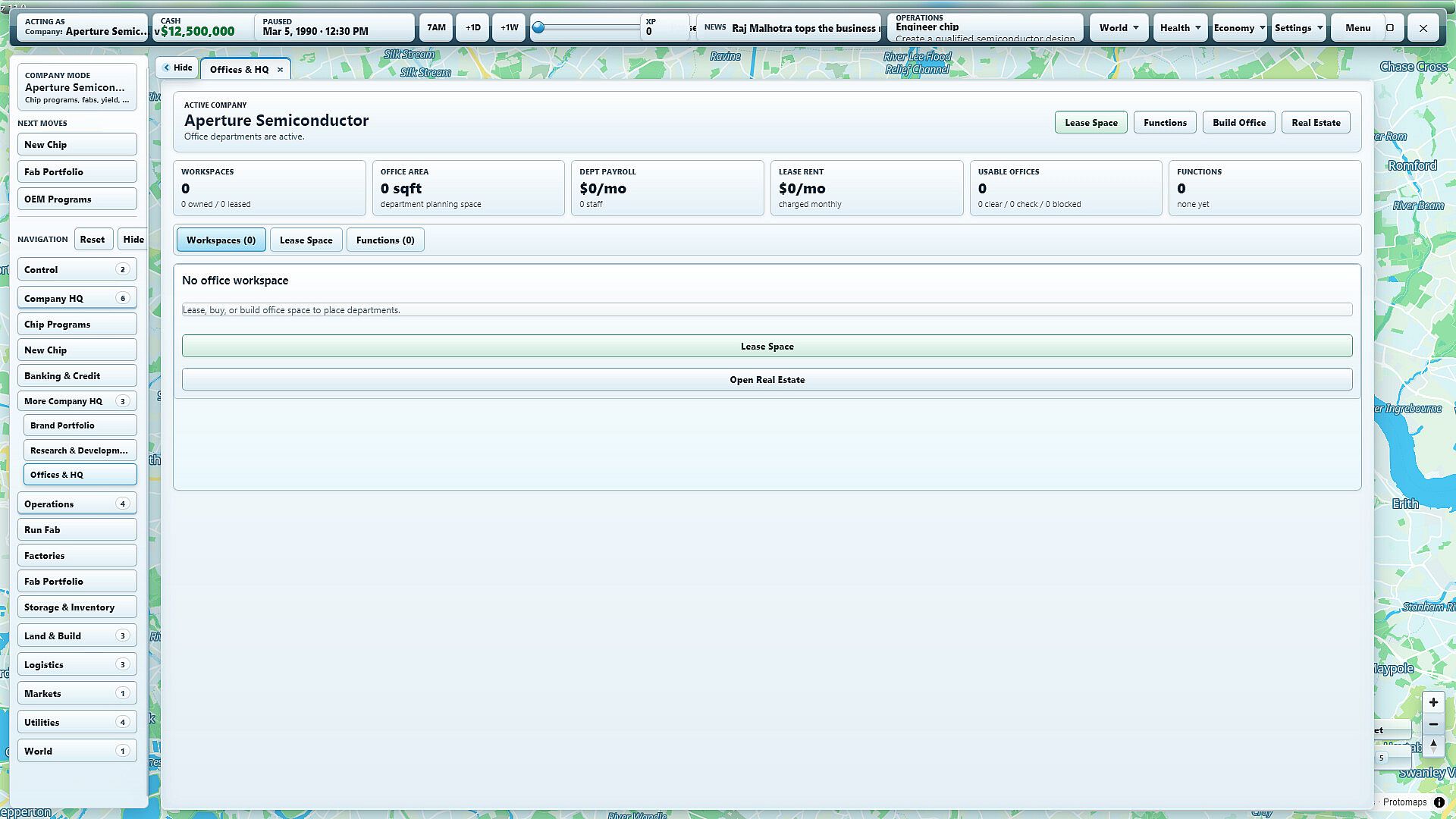Click the wide green Lease Space button
The width and height of the screenshot is (1456, 819).
coord(767,347)
